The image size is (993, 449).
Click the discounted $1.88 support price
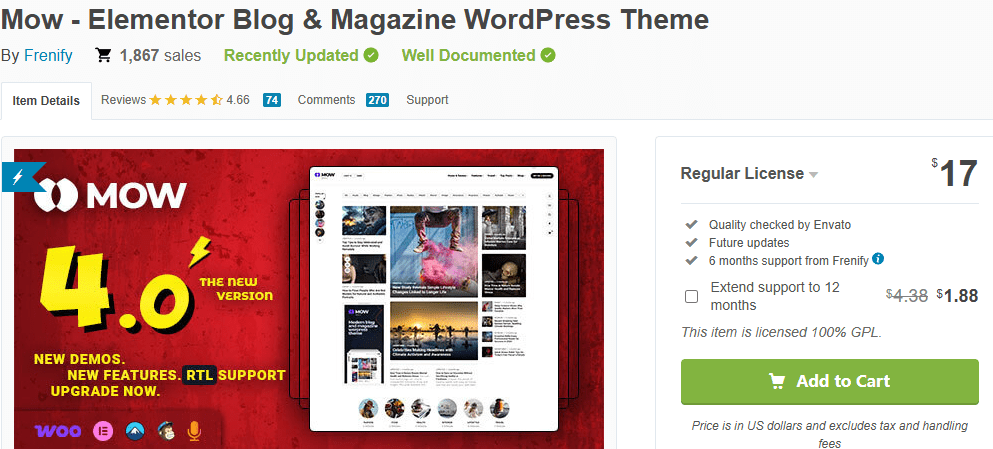pos(957,296)
